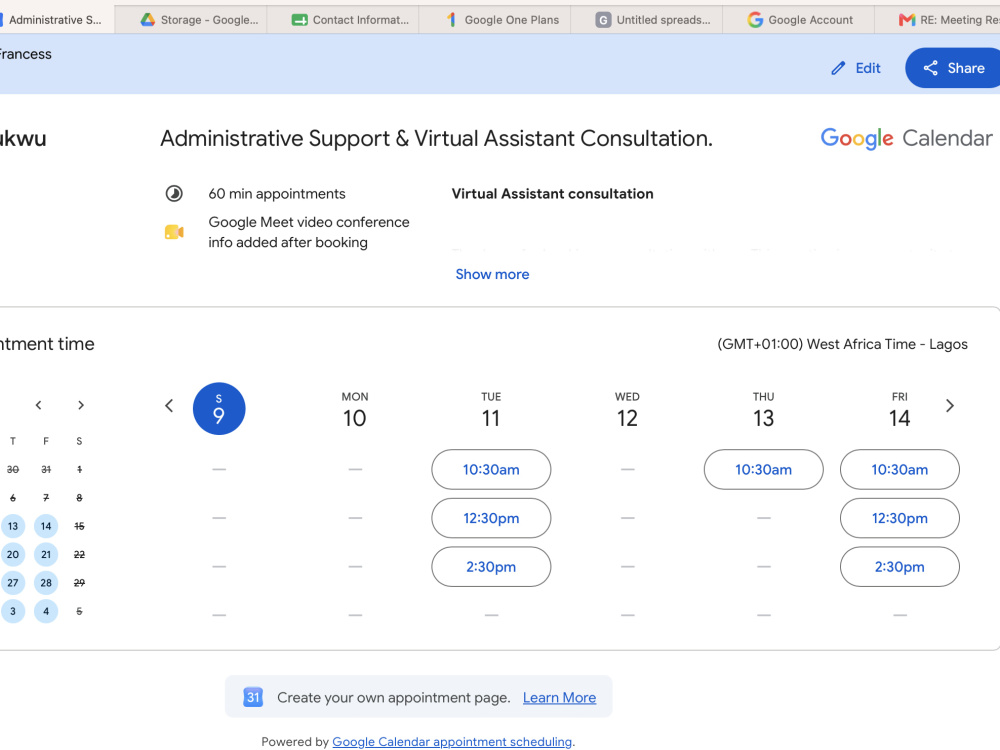Open Google Calendar appointment scheduling link
The image size is (1000, 750).
[x=452, y=742]
